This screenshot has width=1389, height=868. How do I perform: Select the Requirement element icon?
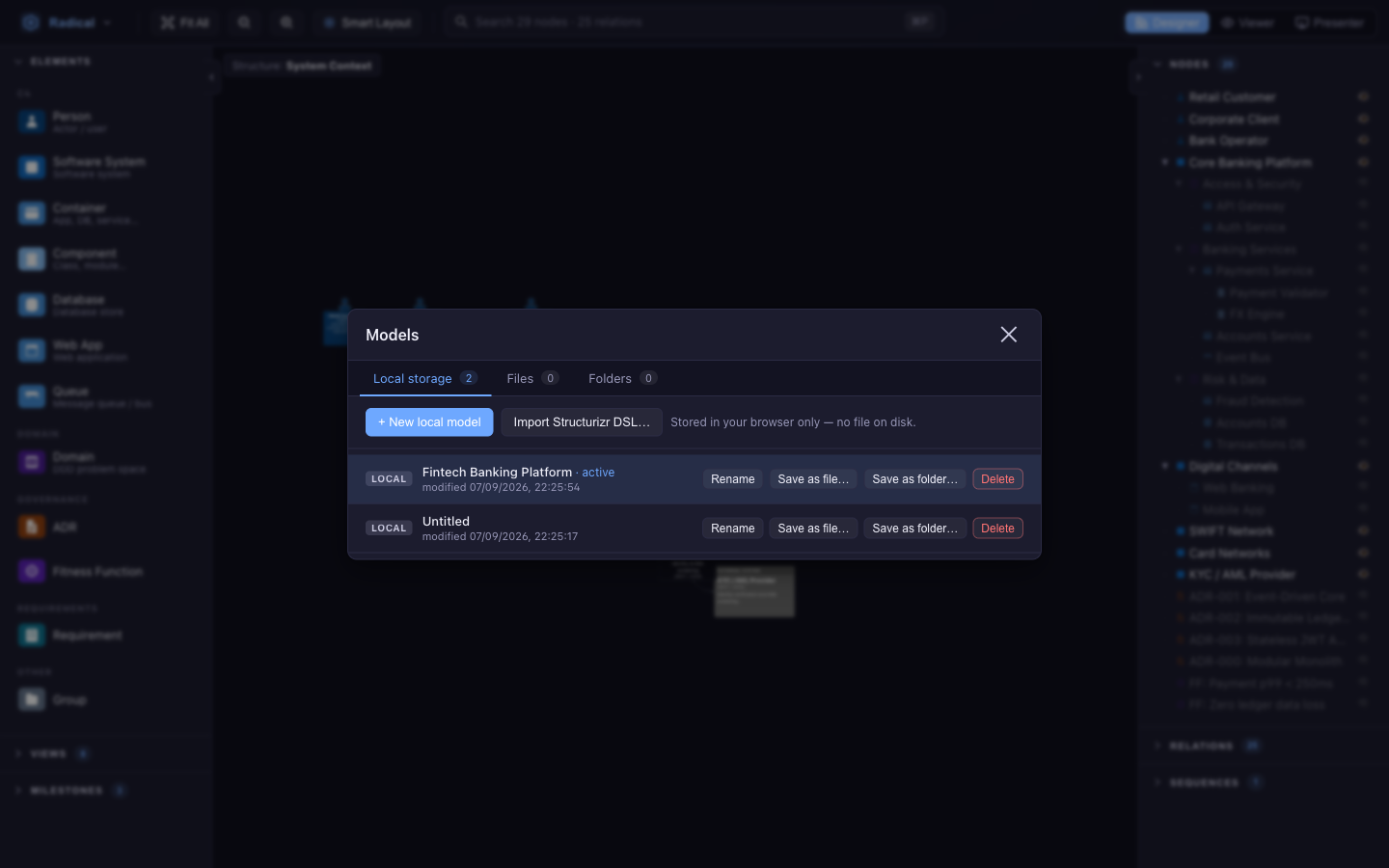(32, 636)
